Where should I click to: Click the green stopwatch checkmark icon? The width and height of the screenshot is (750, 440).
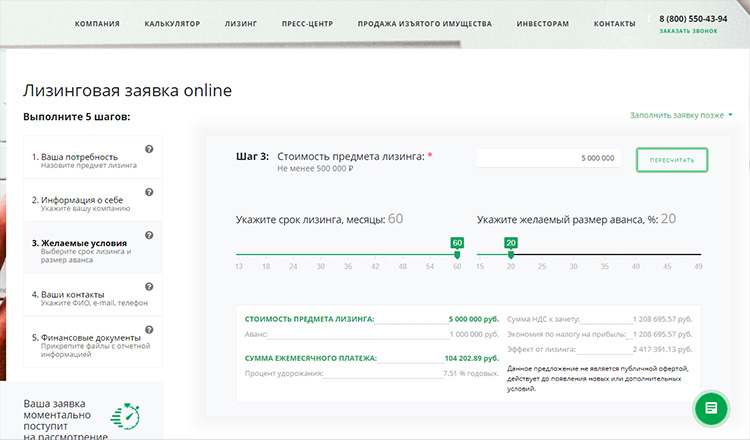[x=126, y=415]
